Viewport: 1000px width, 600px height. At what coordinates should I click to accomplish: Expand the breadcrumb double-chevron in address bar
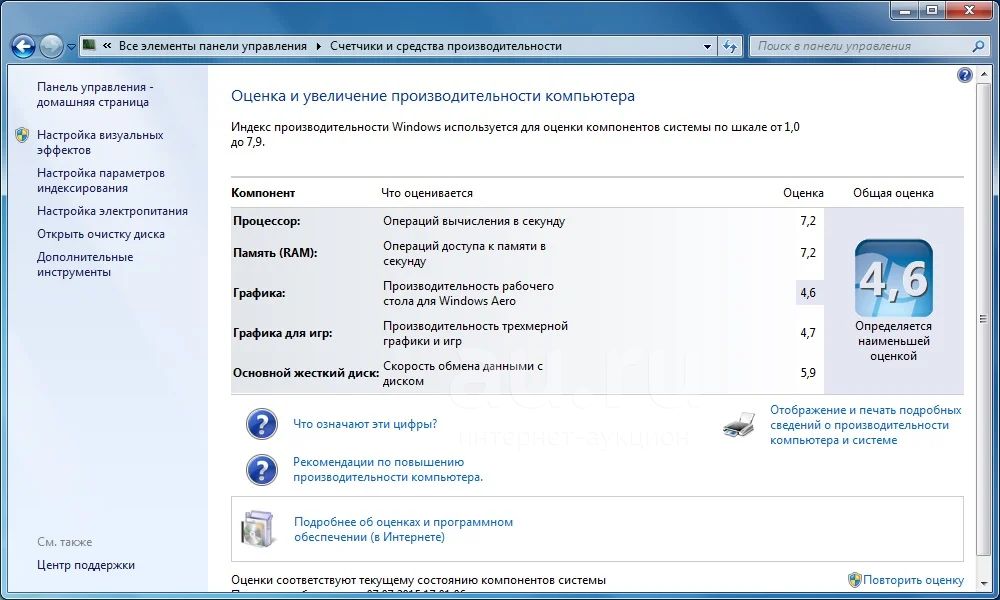pos(107,46)
